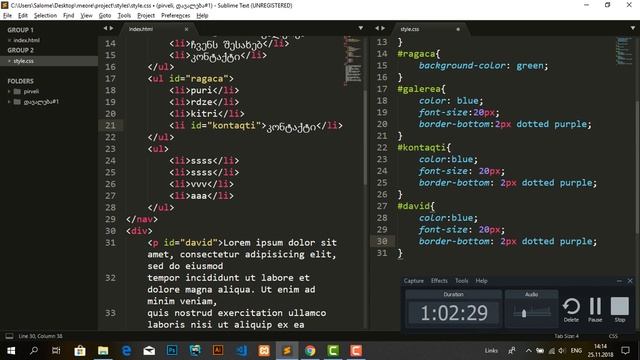
Task: Toggle sidebar using status bar icon
Action: [x=9, y=336]
